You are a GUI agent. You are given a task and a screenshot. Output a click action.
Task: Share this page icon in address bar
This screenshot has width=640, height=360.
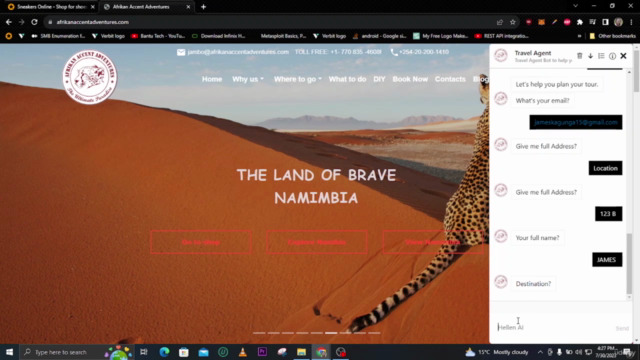(x=500, y=22)
